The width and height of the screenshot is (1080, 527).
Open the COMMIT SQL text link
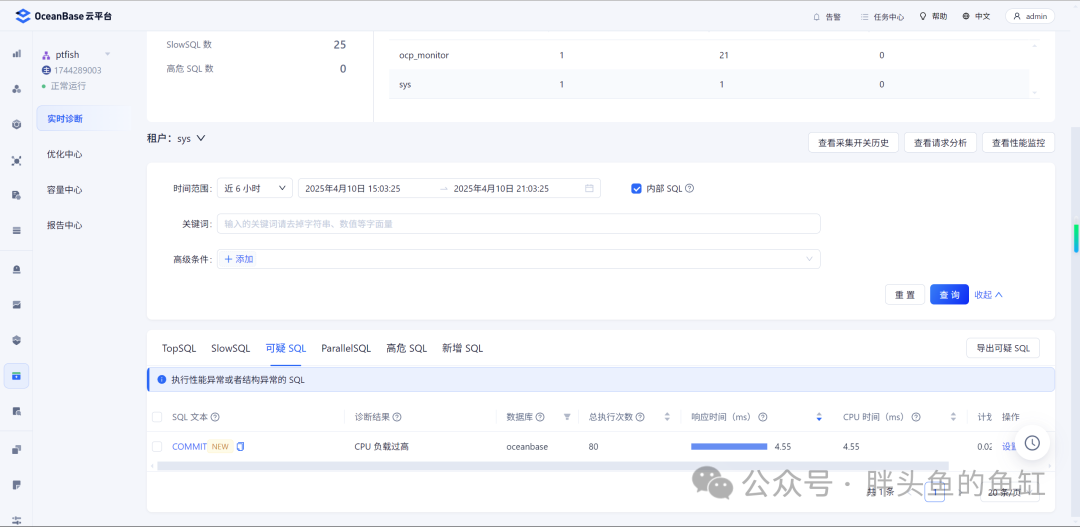(x=189, y=446)
